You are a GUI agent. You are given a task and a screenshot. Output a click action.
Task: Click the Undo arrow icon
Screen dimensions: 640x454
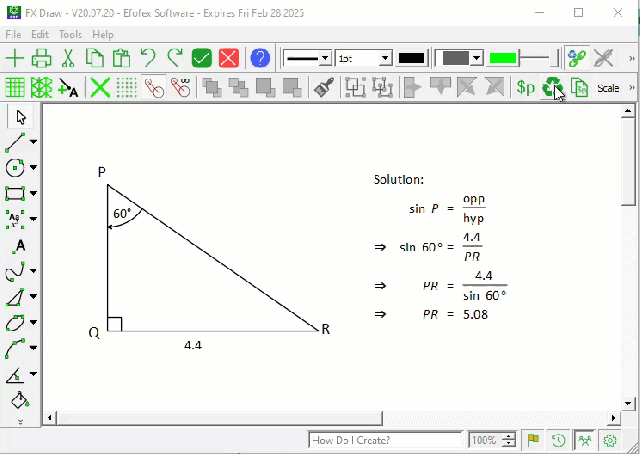(148, 58)
